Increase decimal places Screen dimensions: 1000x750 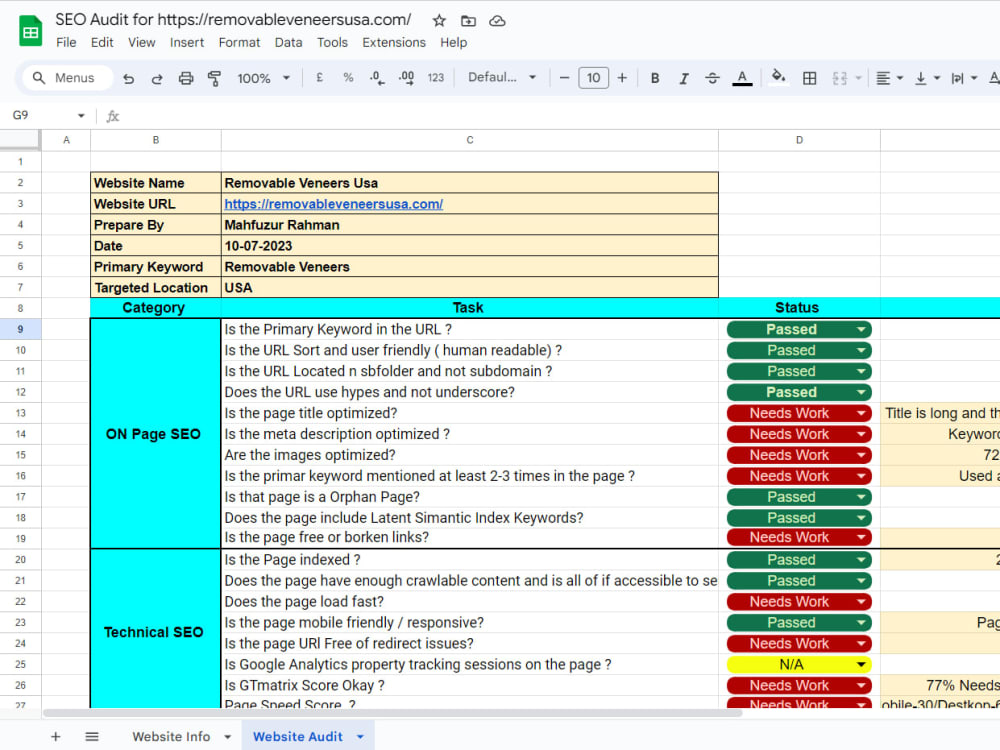point(406,78)
